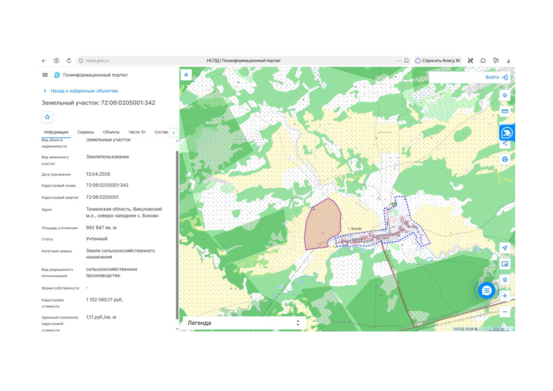
Task: Click the map marker tool below mini-map
Action: pos(505,280)
